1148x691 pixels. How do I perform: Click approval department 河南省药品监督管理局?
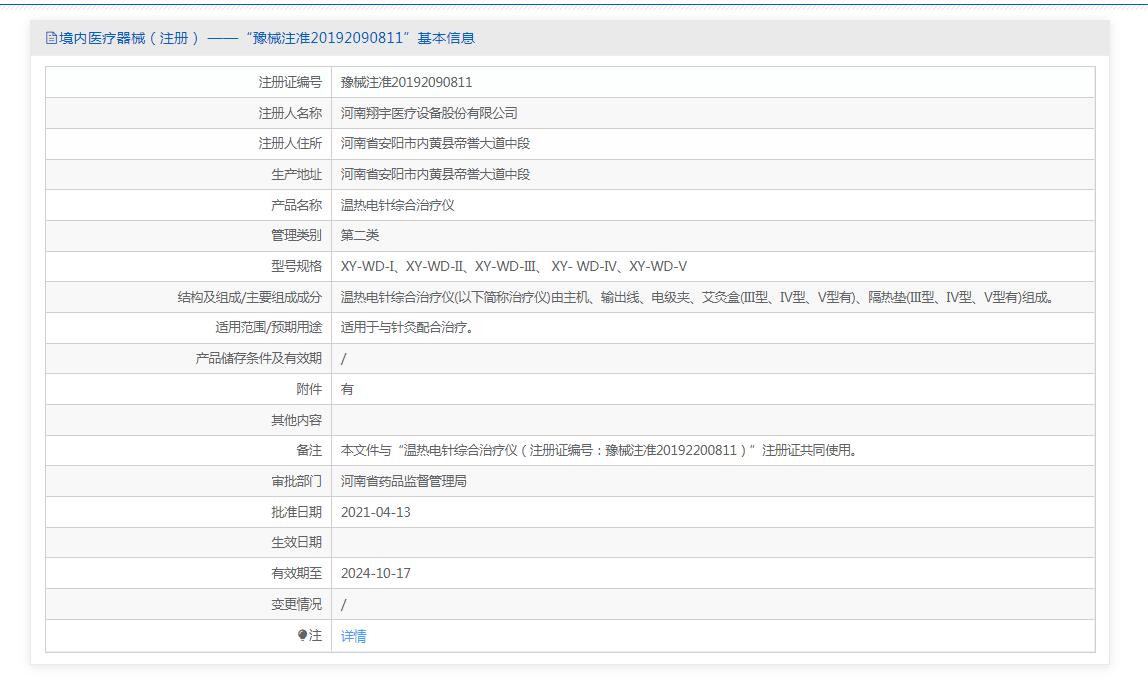pyautogui.click(x=404, y=481)
